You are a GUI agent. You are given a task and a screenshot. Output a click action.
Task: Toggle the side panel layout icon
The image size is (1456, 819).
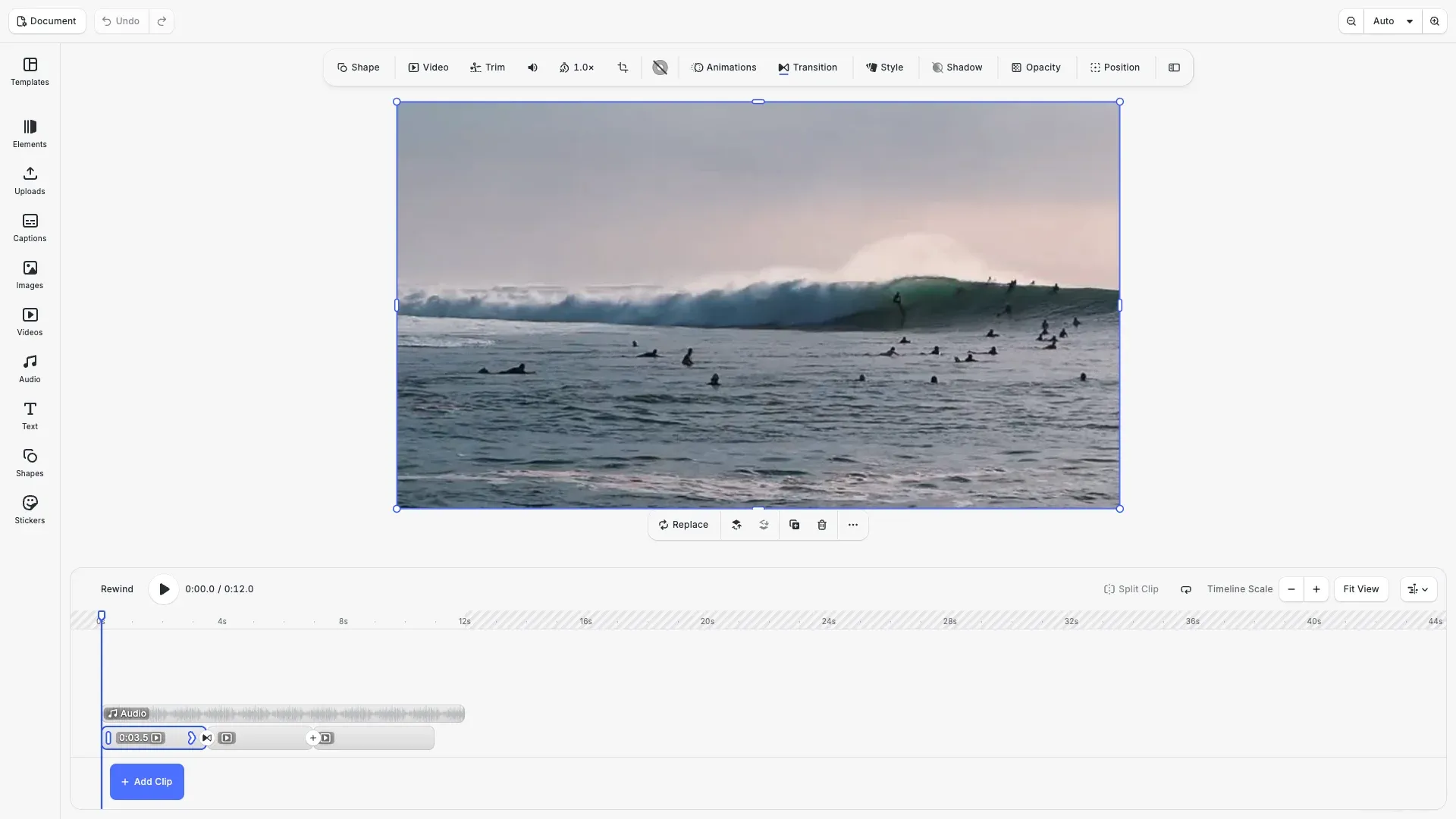point(1174,67)
